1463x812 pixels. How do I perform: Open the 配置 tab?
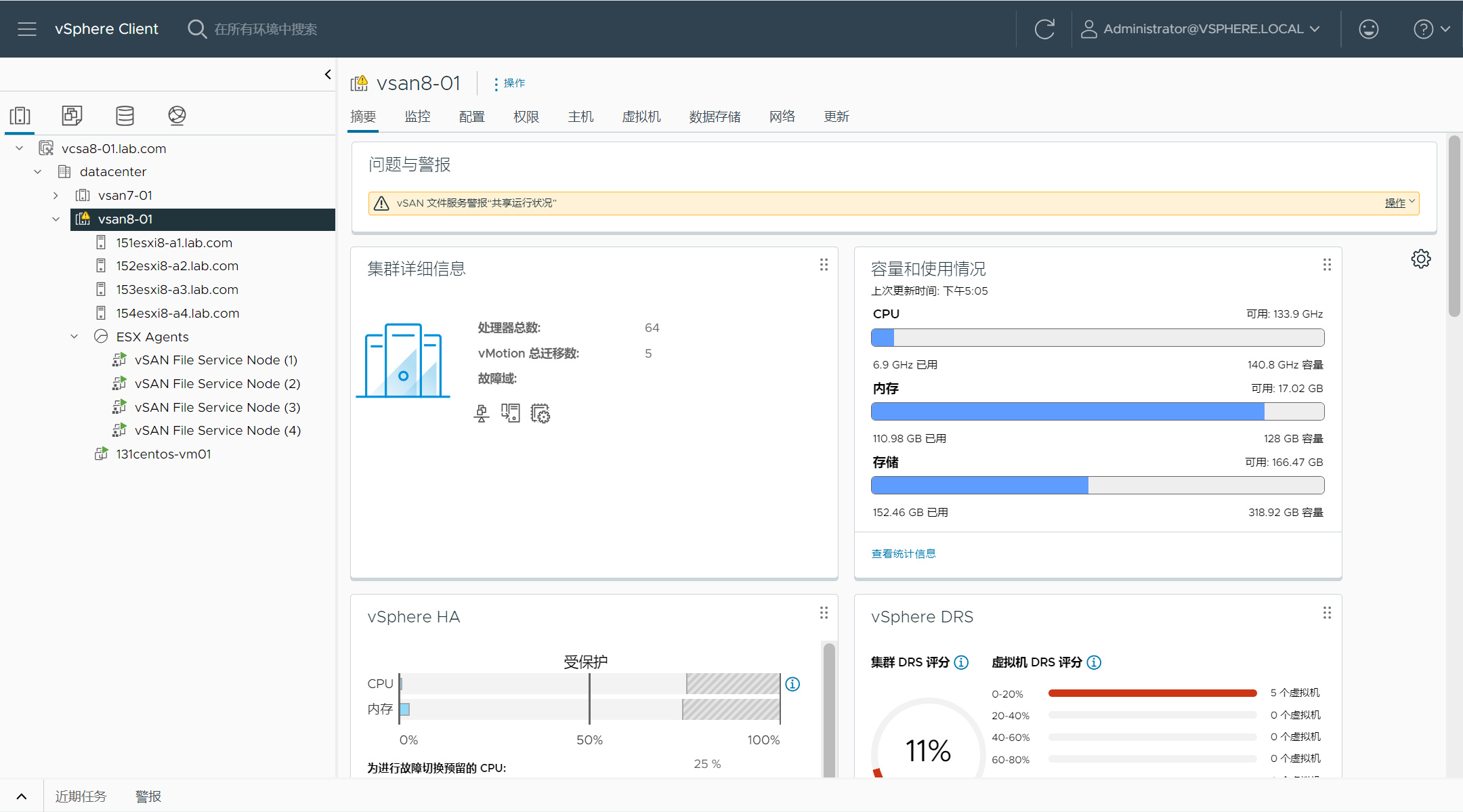point(472,116)
